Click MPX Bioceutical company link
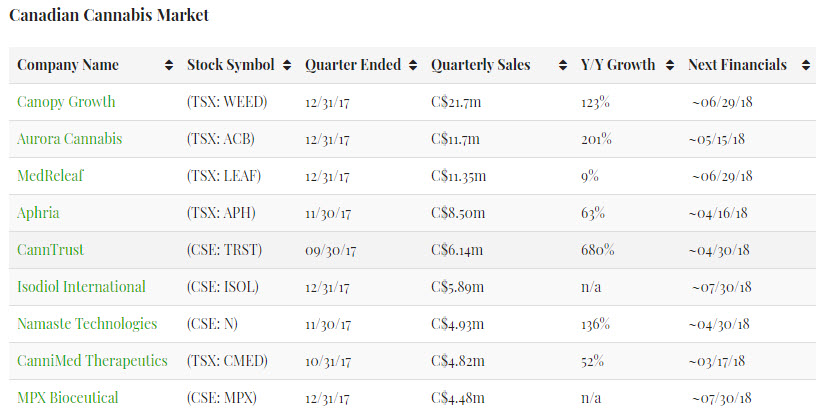This screenshot has width=817, height=413. click(68, 398)
